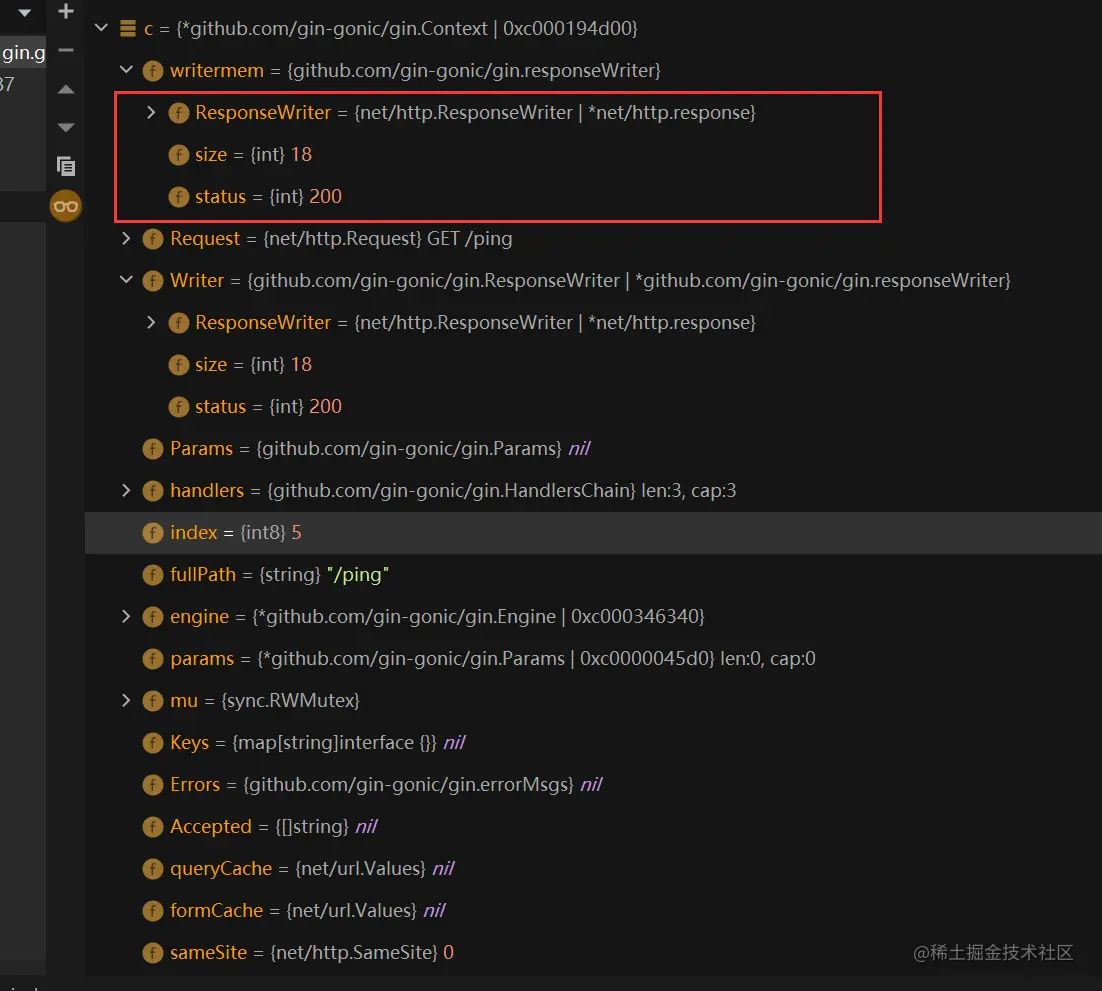The width and height of the screenshot is (1102, 991).
Task: Select the index = {int8} 5 row
Action: [593, 533]
